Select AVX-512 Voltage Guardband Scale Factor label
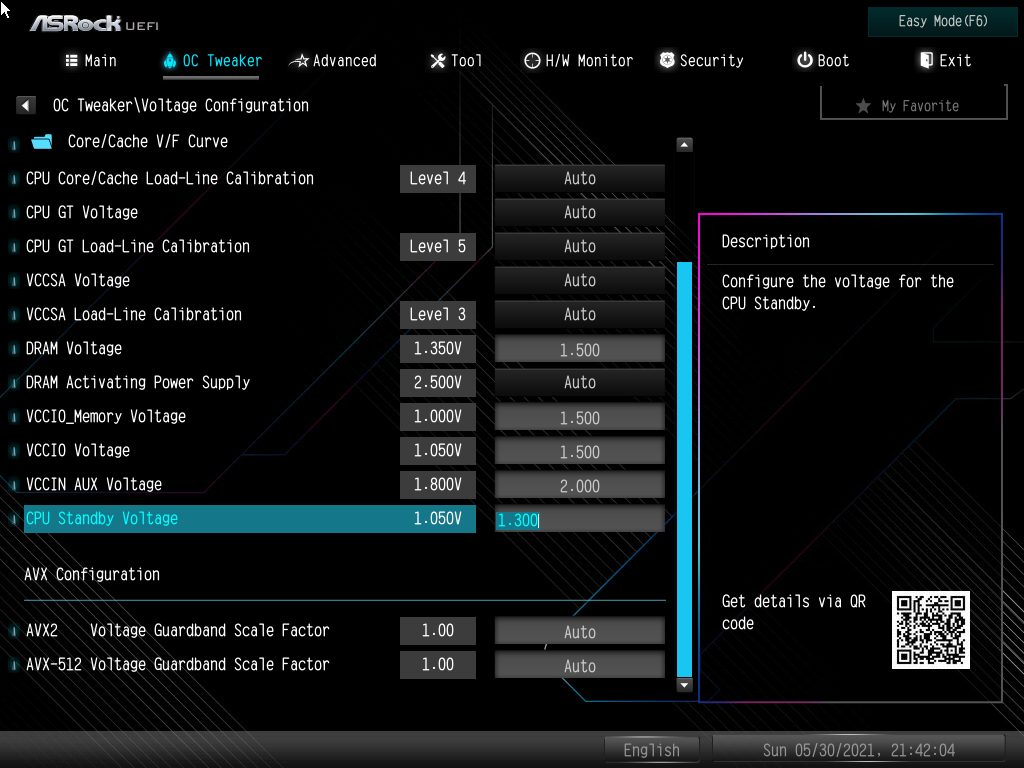Viewport: 1024px width, 768px height. point(178,664)
